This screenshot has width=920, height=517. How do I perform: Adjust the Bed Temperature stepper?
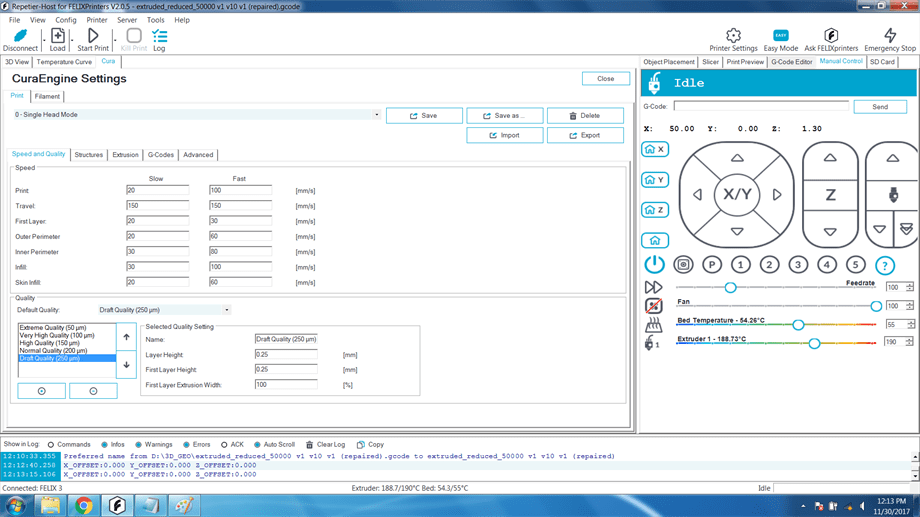tap(910, 325)
